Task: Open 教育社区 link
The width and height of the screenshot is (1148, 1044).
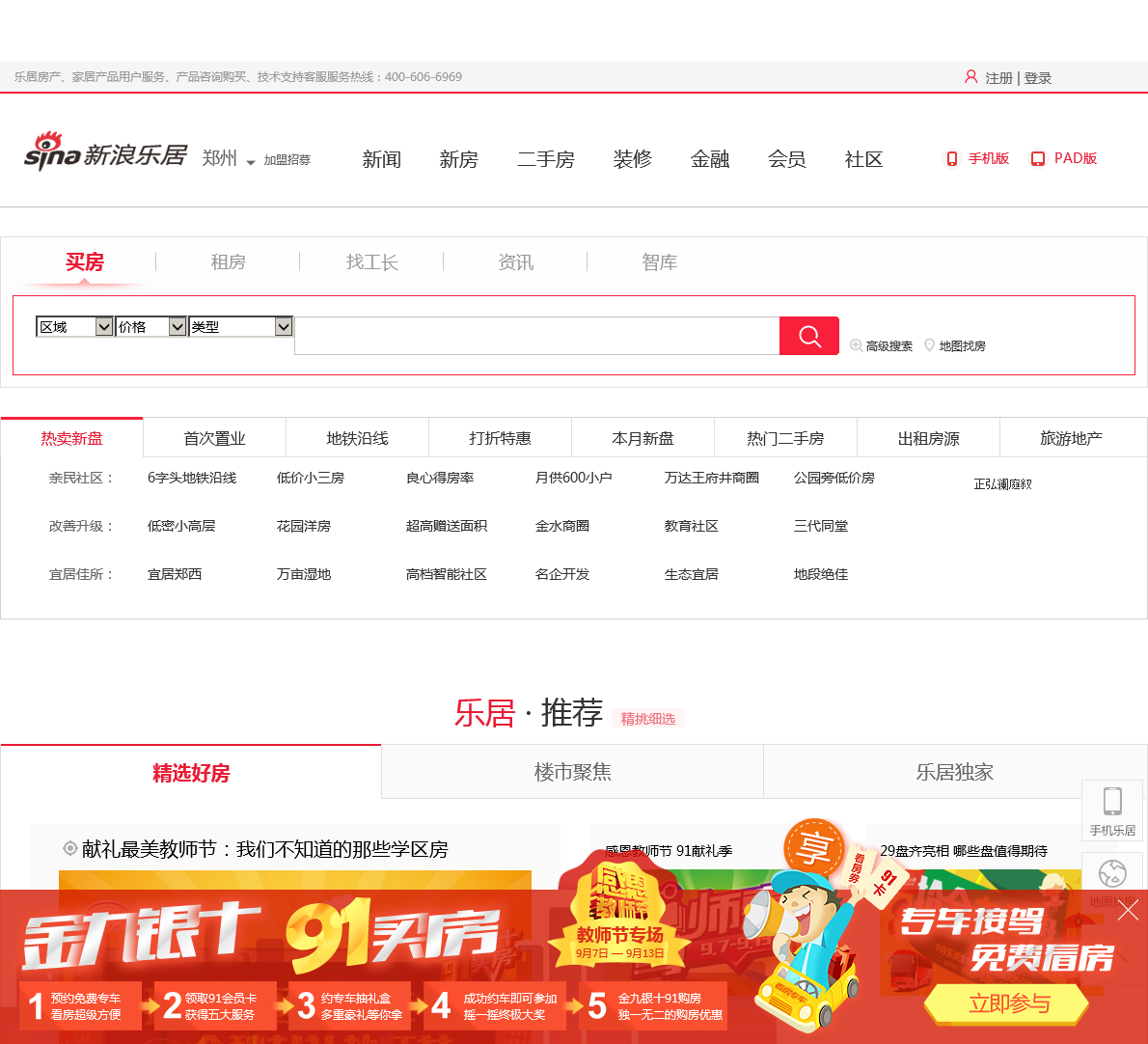Action: tap(691, 526)
